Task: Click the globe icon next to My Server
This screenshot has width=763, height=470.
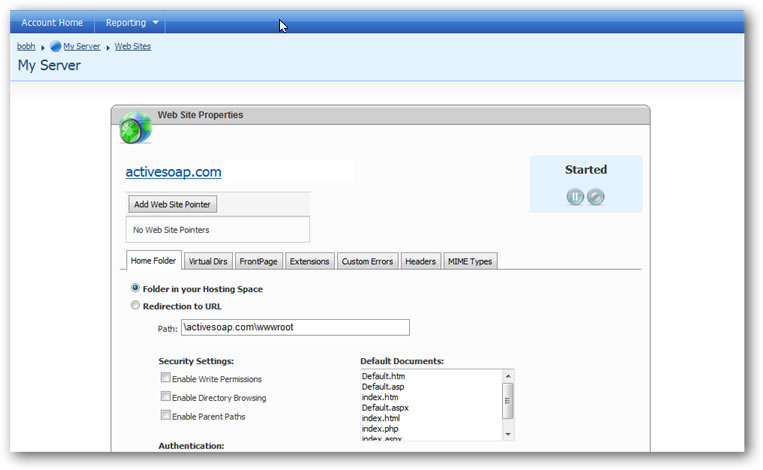Action: (55, 46)
